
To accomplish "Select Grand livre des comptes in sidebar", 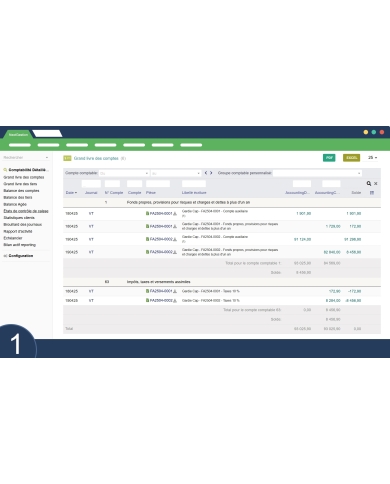I will (24, 177).
